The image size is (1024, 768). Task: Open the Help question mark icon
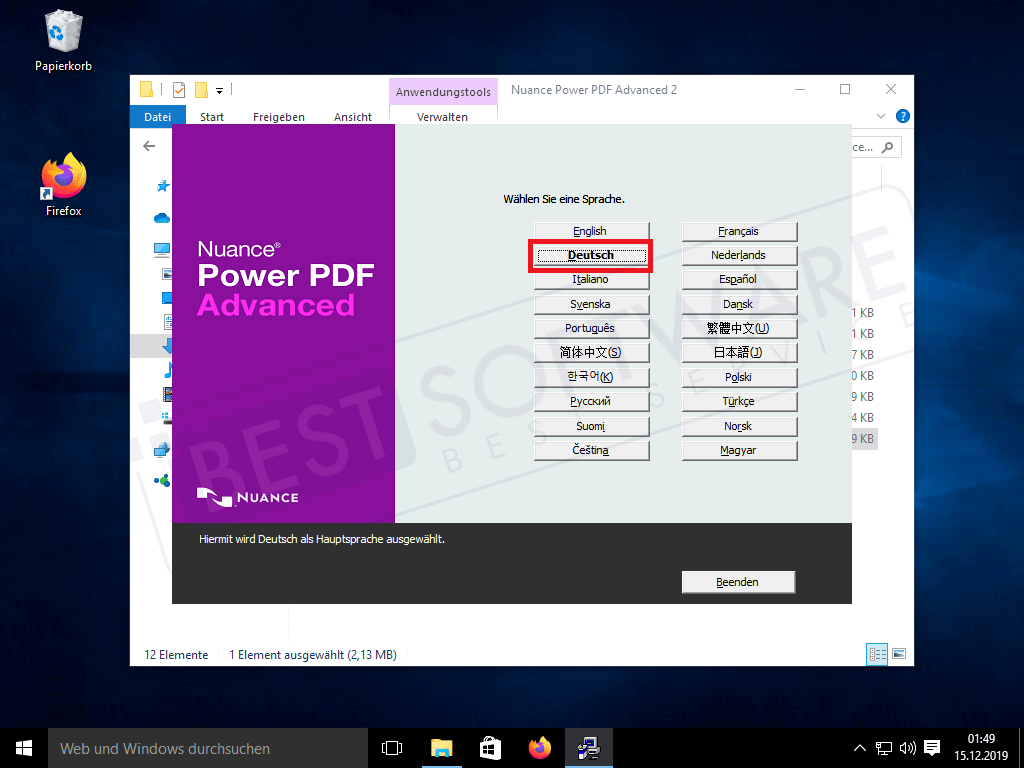[902, 116]
